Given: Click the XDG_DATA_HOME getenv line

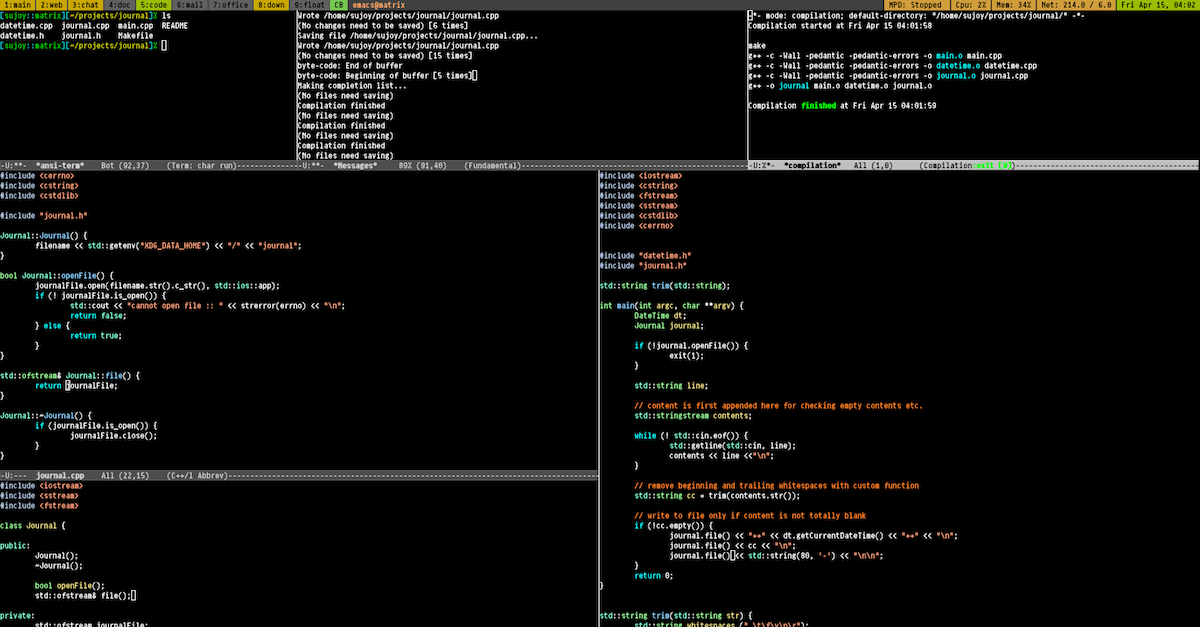Looking at the screenshot, I should (x=168, y=245).
